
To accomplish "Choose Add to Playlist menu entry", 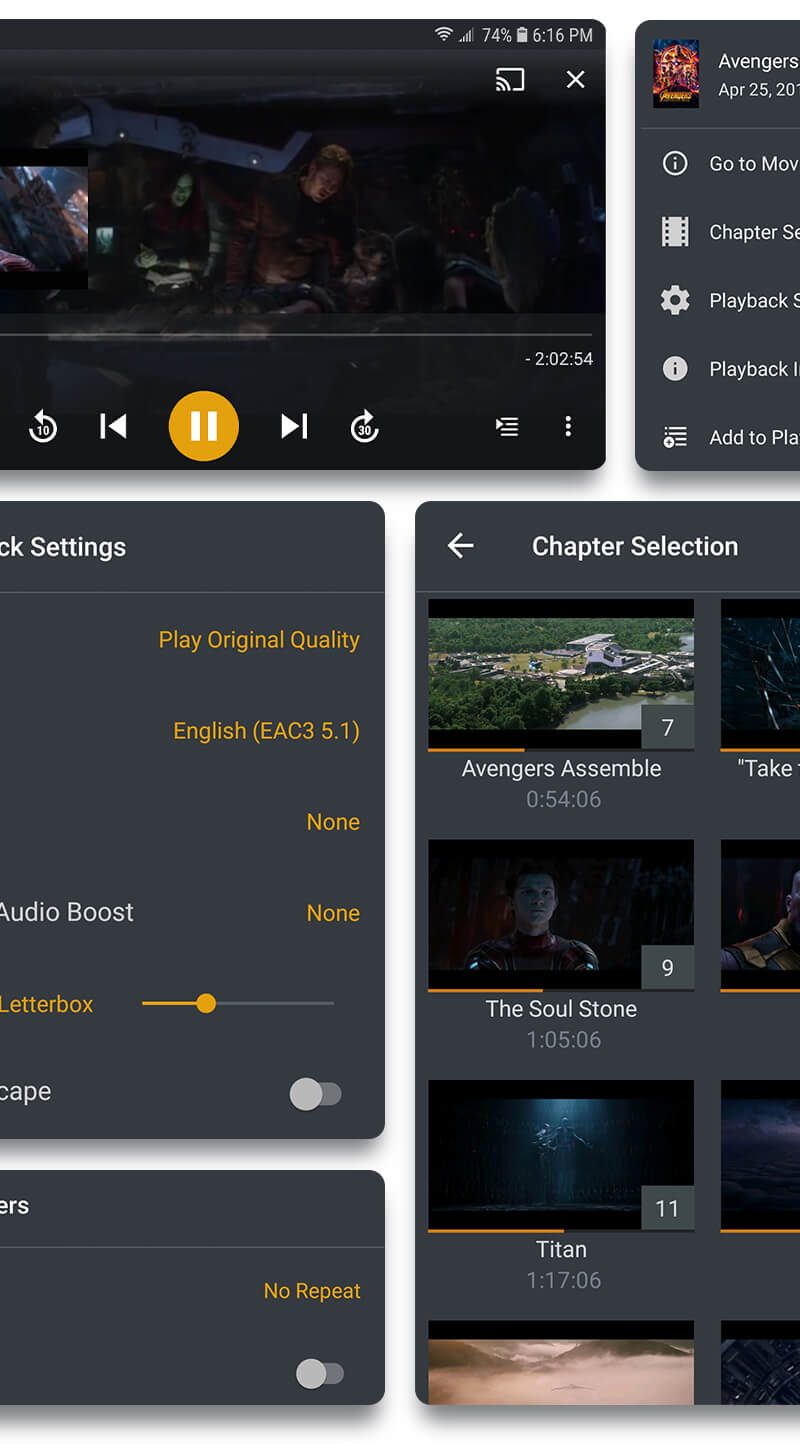I will pyautogui.click(x=720, y=437).
